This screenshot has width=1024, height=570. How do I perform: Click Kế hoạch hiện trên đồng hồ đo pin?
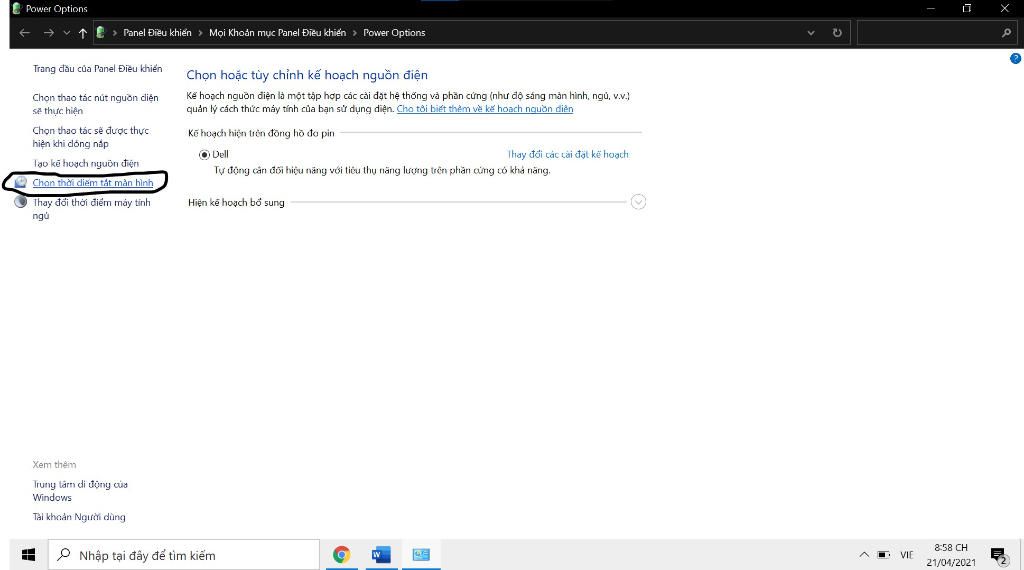click(261, 133)
